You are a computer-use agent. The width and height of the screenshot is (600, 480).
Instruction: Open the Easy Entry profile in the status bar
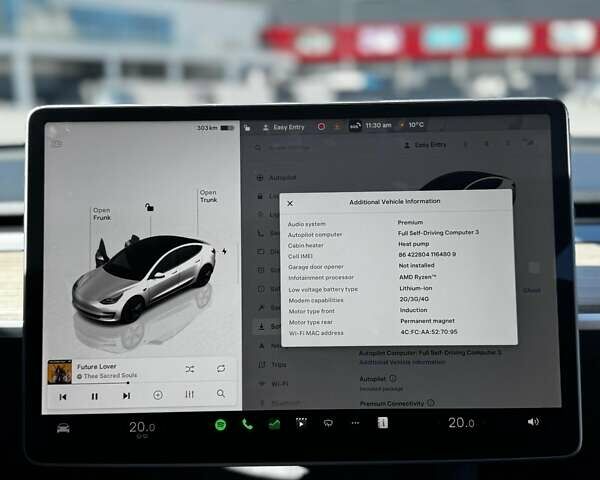click(x=283, y=127)
